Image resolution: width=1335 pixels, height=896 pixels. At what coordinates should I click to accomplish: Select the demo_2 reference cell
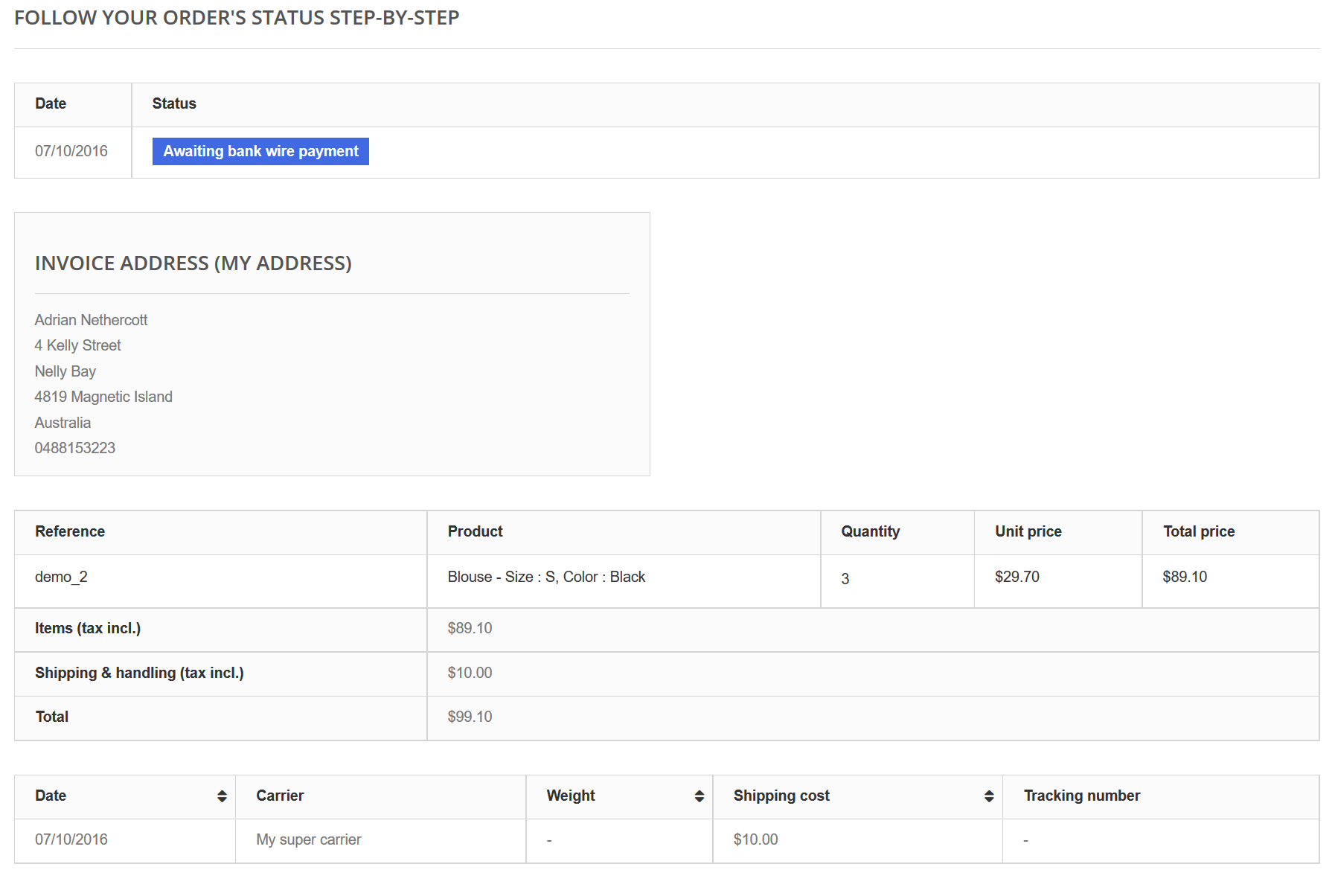pyautogui.click(x=61, y=577)
